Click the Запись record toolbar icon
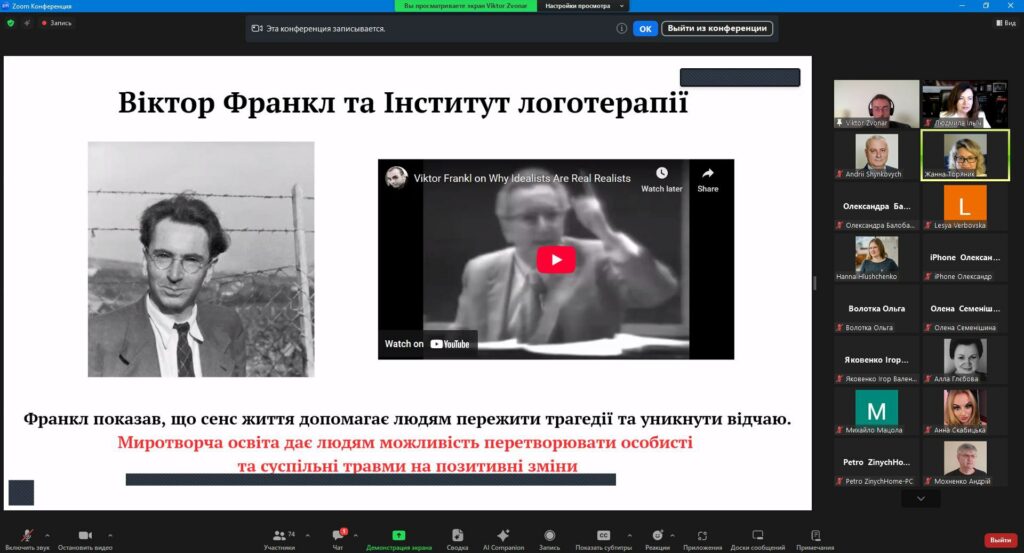 [549, 539]
